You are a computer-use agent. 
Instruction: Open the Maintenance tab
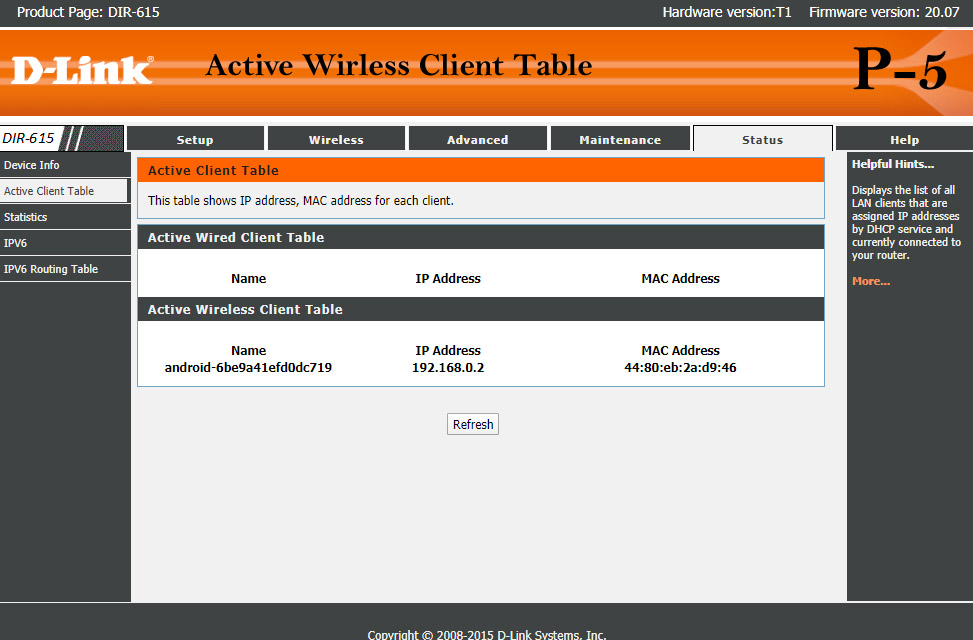[x=620, y=139]
